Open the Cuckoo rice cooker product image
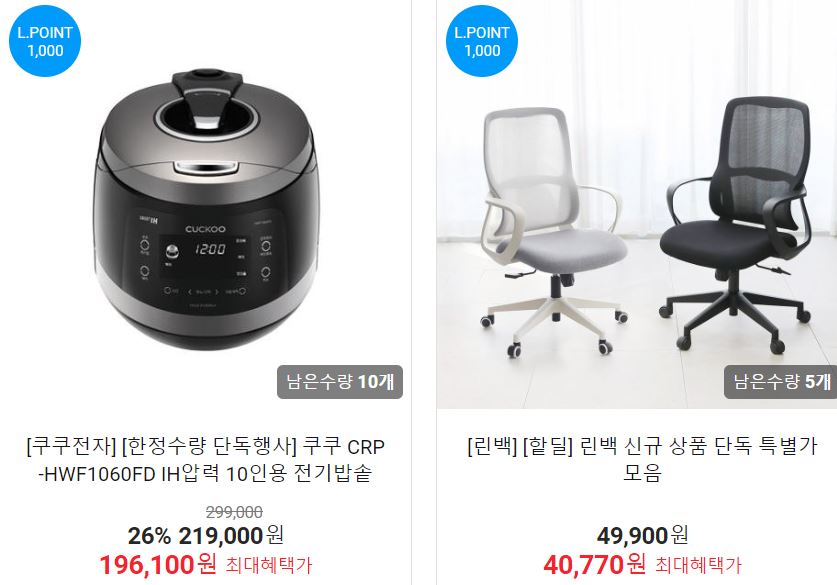The height and width of the screenshot is (585, 837). [x=206, y=210]
